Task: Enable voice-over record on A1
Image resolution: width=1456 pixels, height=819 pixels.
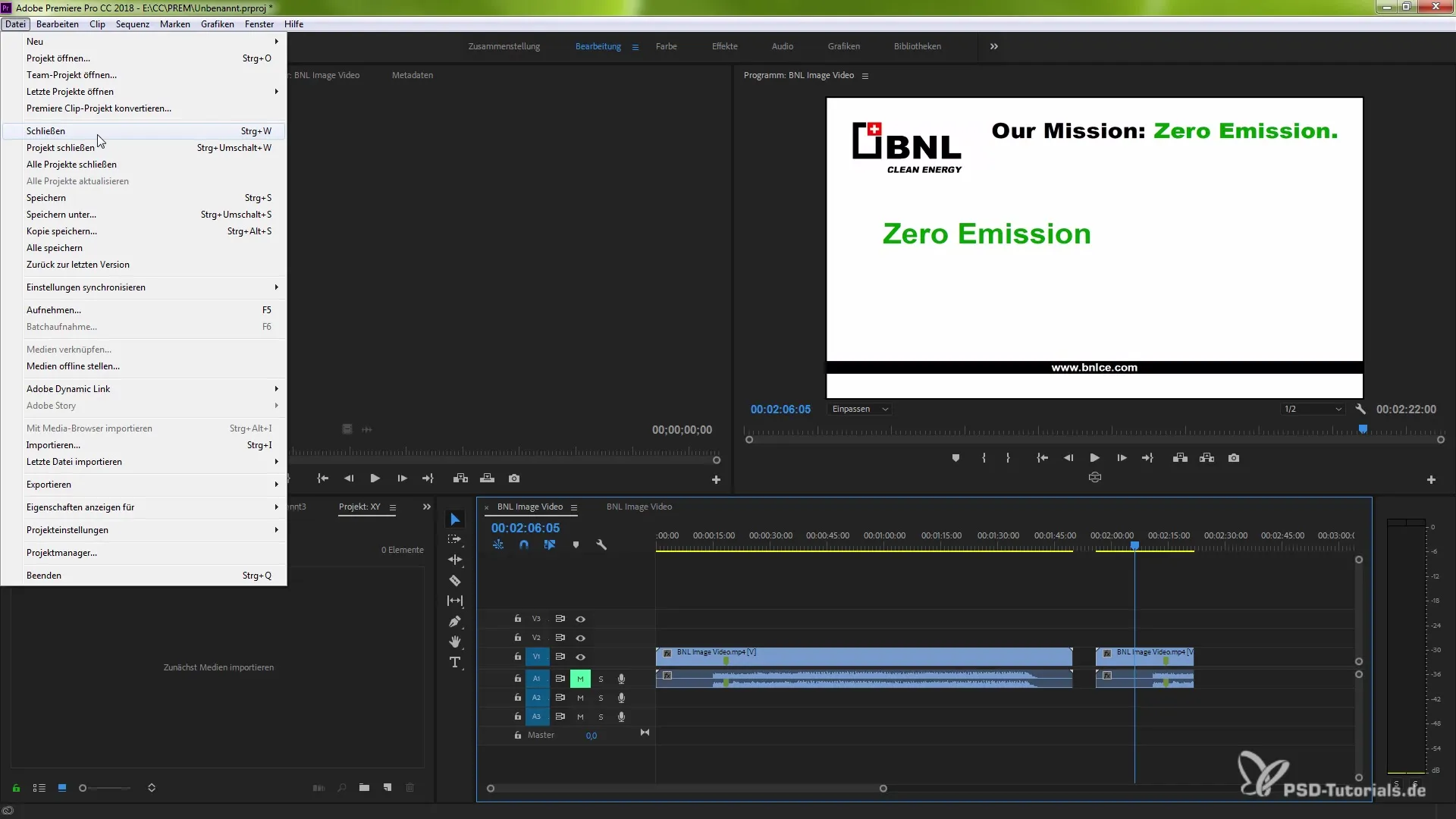Action: (621, 679)
